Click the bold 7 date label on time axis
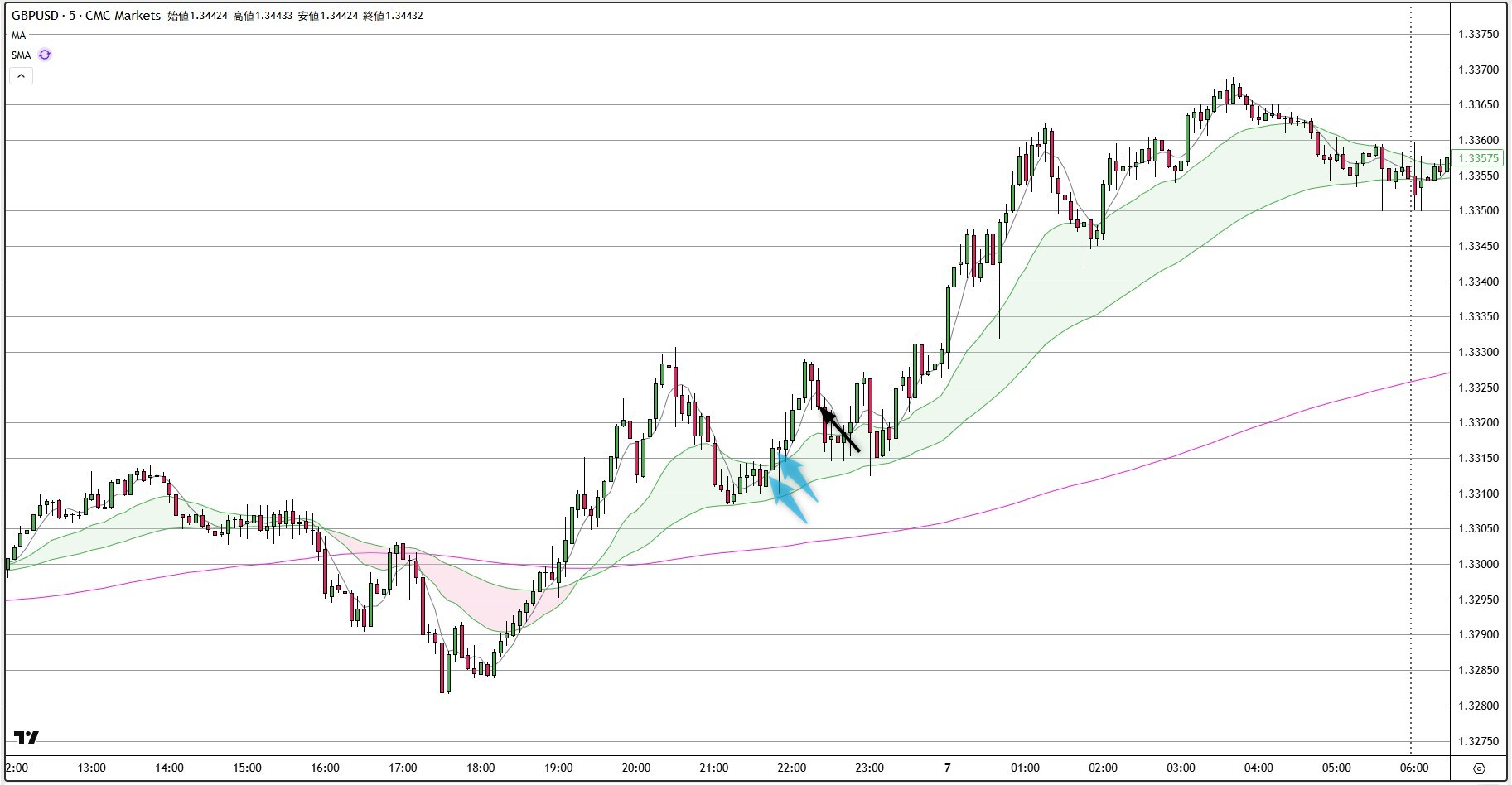1512x785 pixels. pos(948,768)
